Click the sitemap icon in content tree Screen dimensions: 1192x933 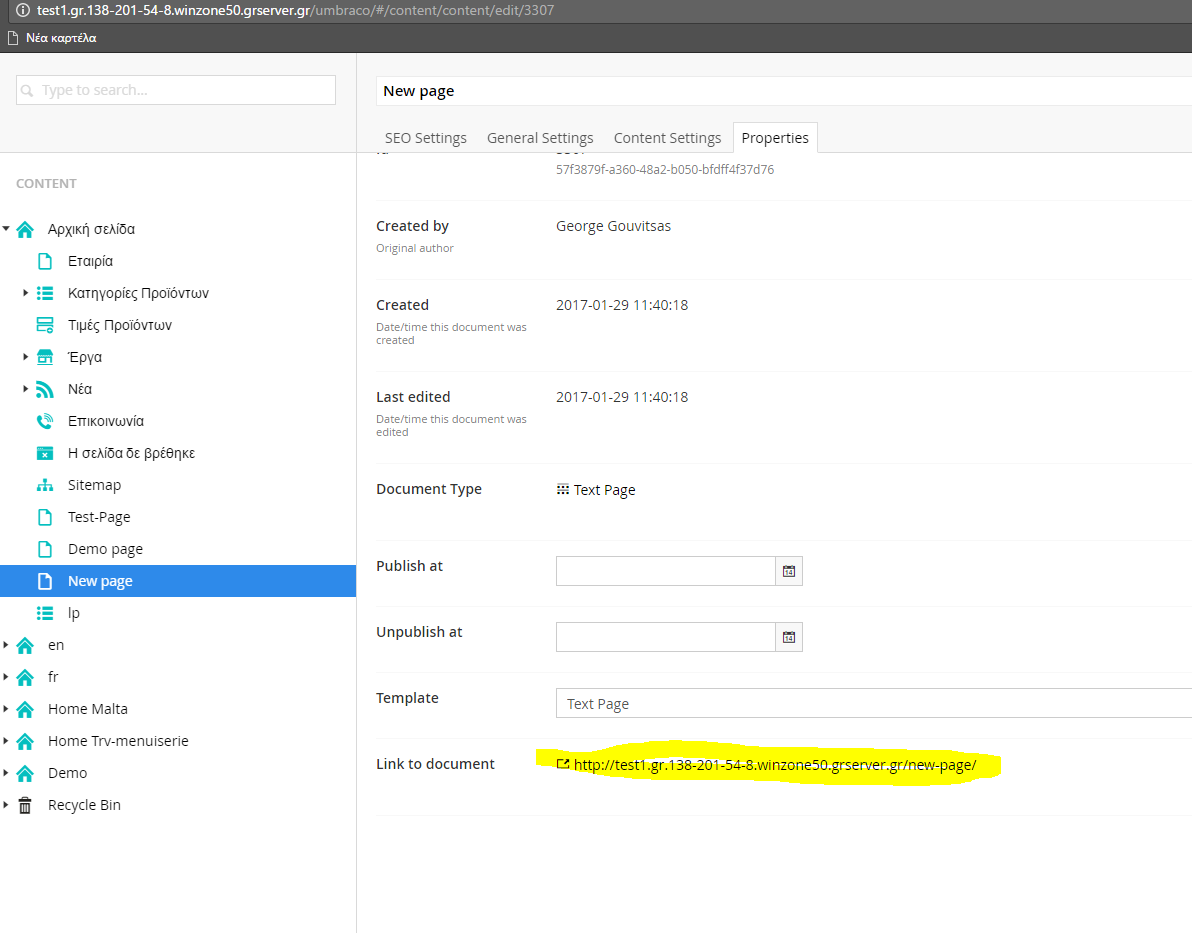(44, 485)
